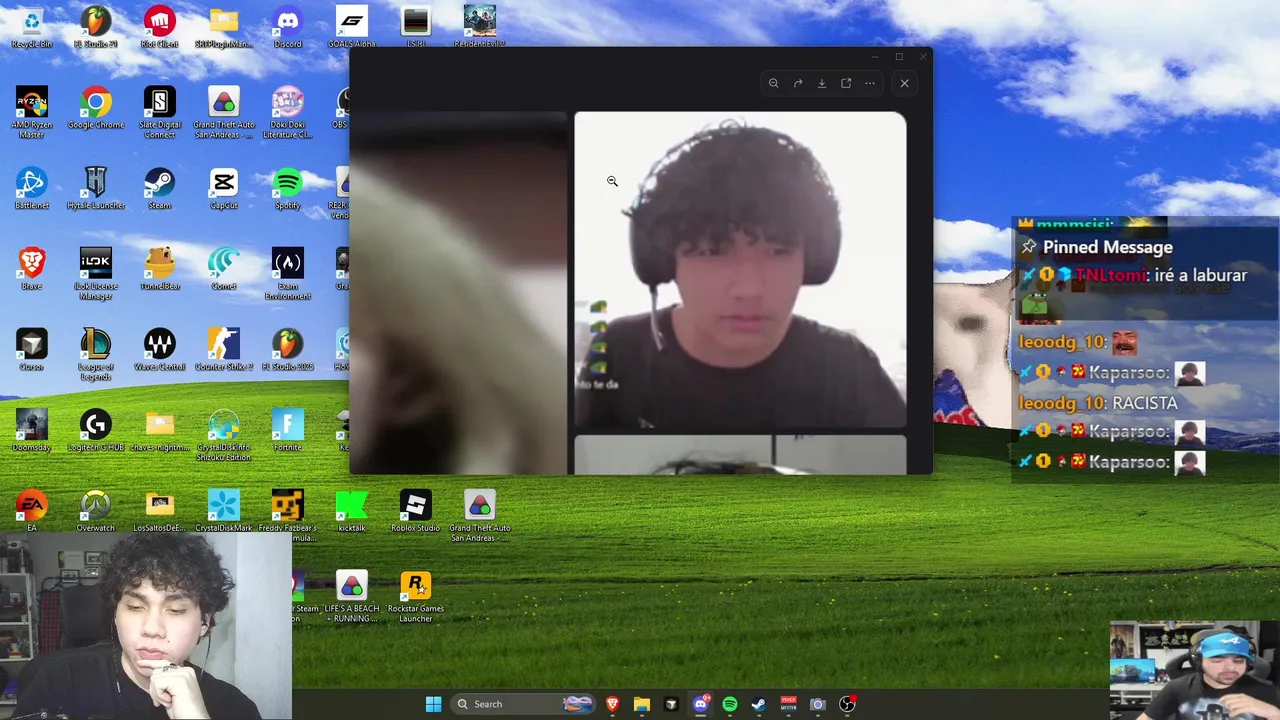Open GOALS Alpha desktop shortcut
This screenshot has width=1280, height=720.
[352, 28]
